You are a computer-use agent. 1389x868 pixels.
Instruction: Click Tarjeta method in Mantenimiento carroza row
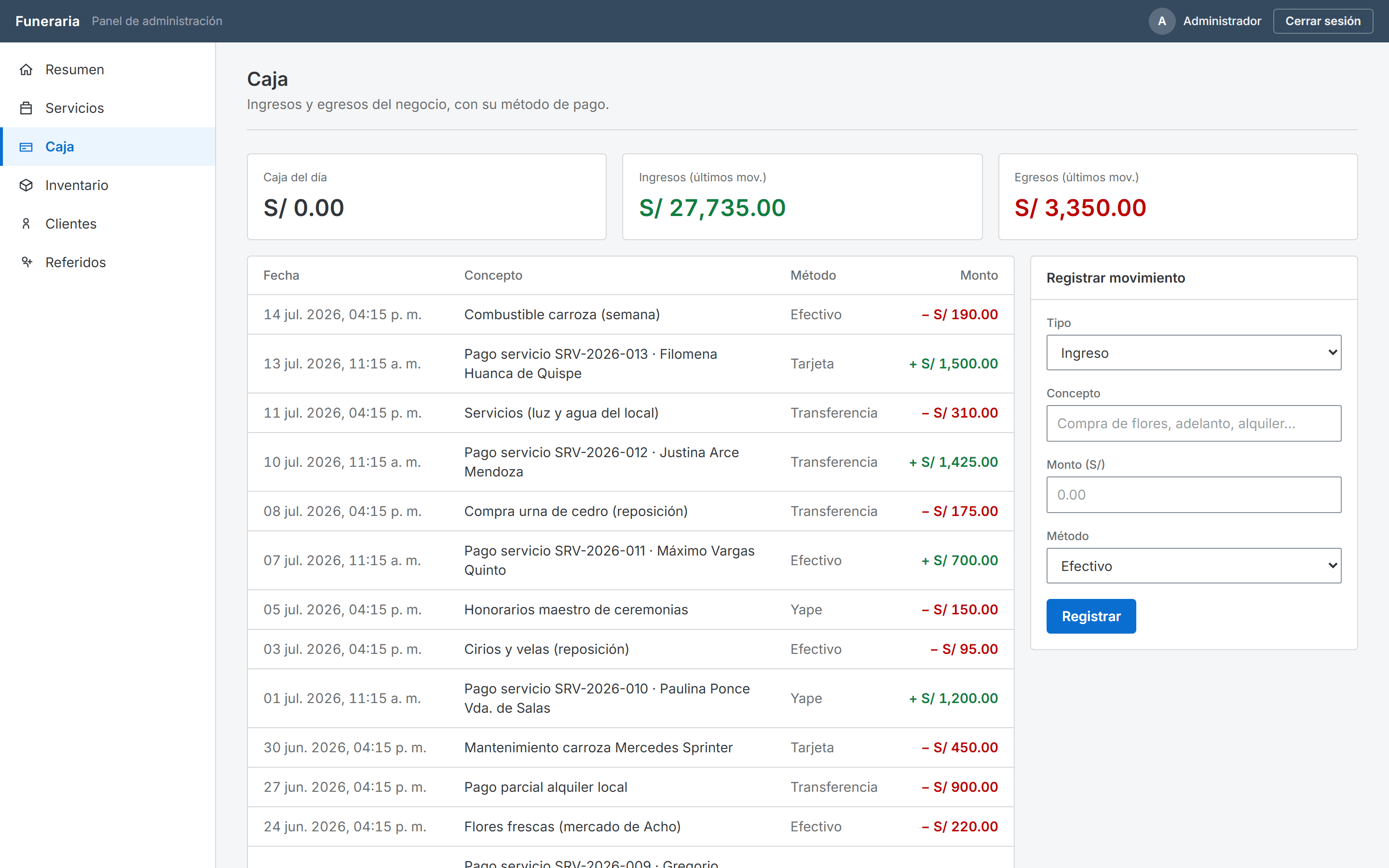812,747
